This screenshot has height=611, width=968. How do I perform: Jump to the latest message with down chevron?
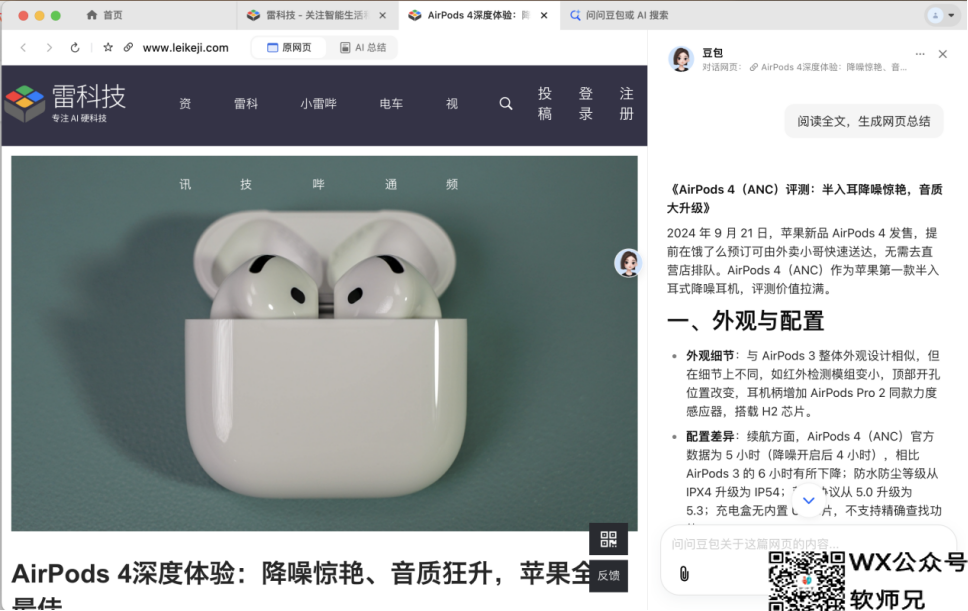808,501
